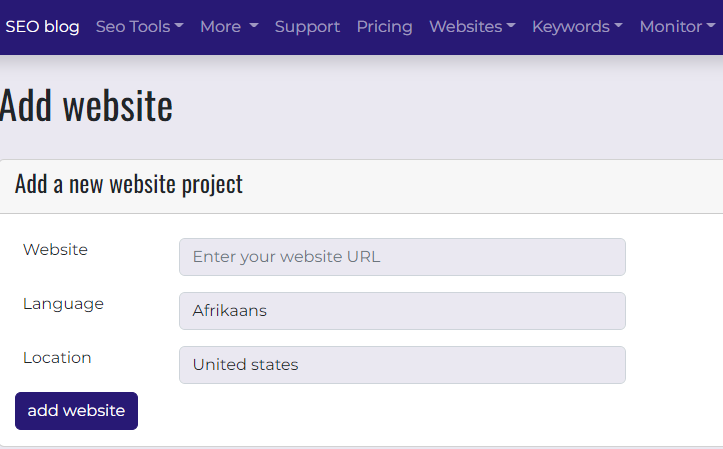Expand the Keywords dropdown menu
The image size is (723, 449).
(x=577, y=27)
